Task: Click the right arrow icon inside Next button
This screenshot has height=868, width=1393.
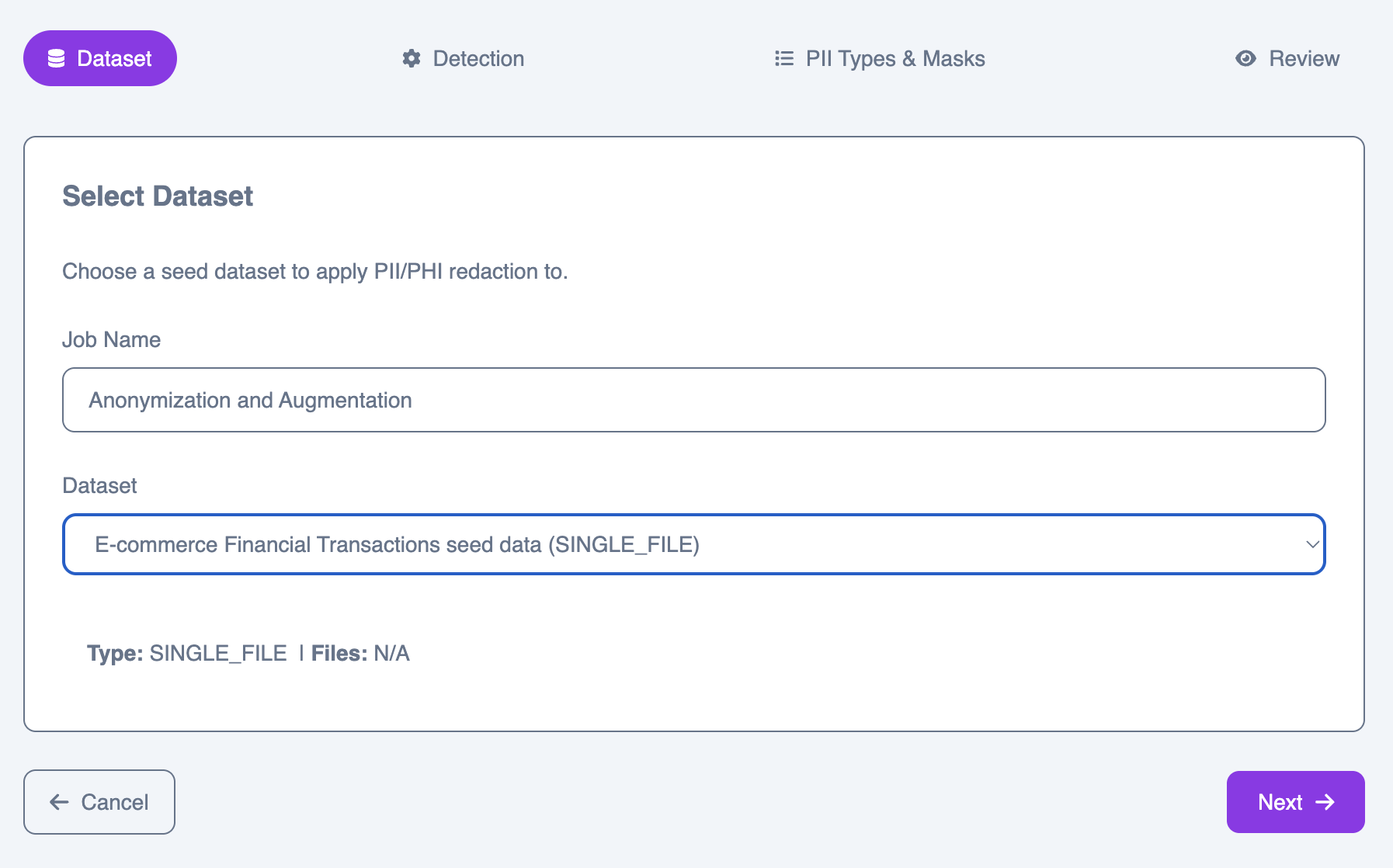Action: click(1325, 802)
